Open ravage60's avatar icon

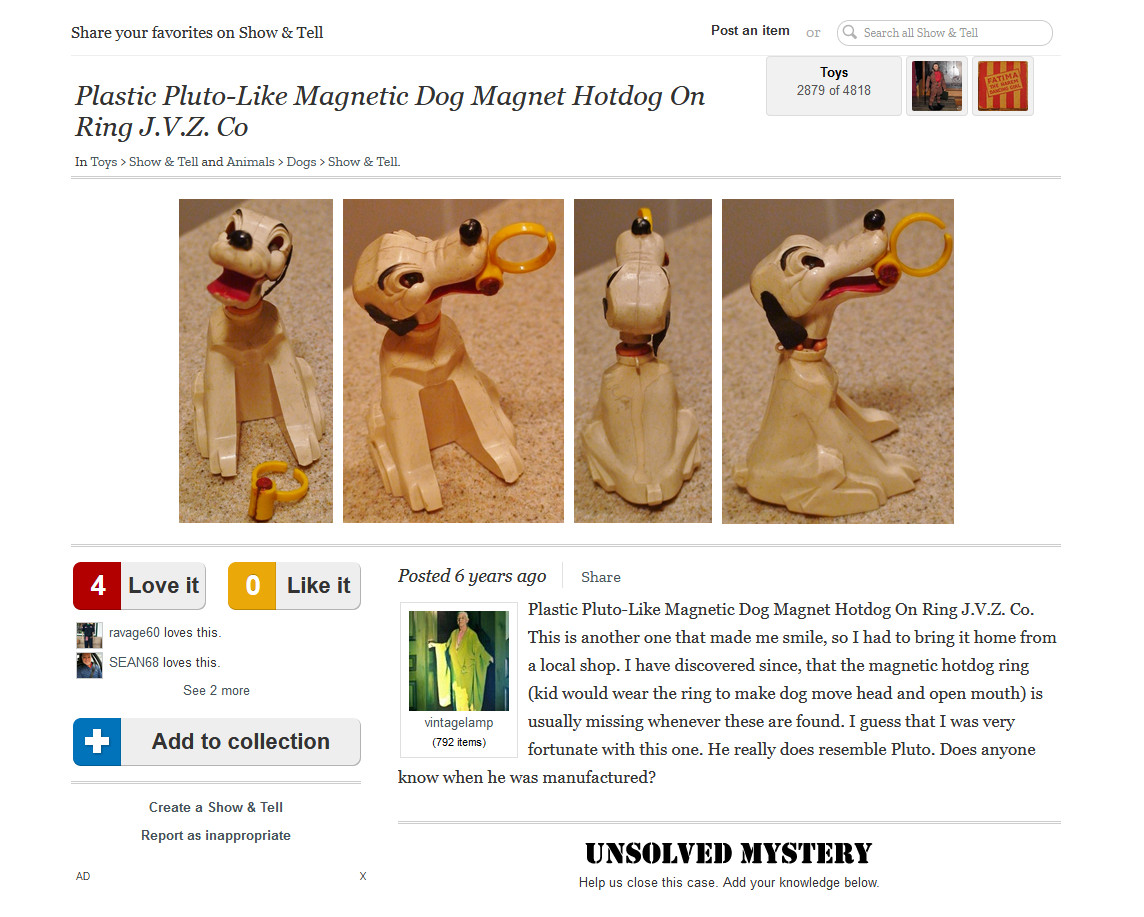click(89, 635)
